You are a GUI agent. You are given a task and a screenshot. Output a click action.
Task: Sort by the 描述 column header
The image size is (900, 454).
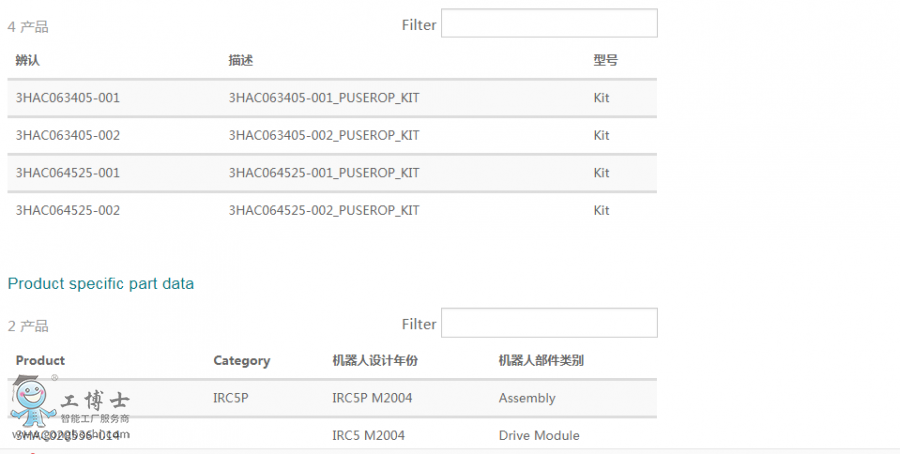coord(240,61)
